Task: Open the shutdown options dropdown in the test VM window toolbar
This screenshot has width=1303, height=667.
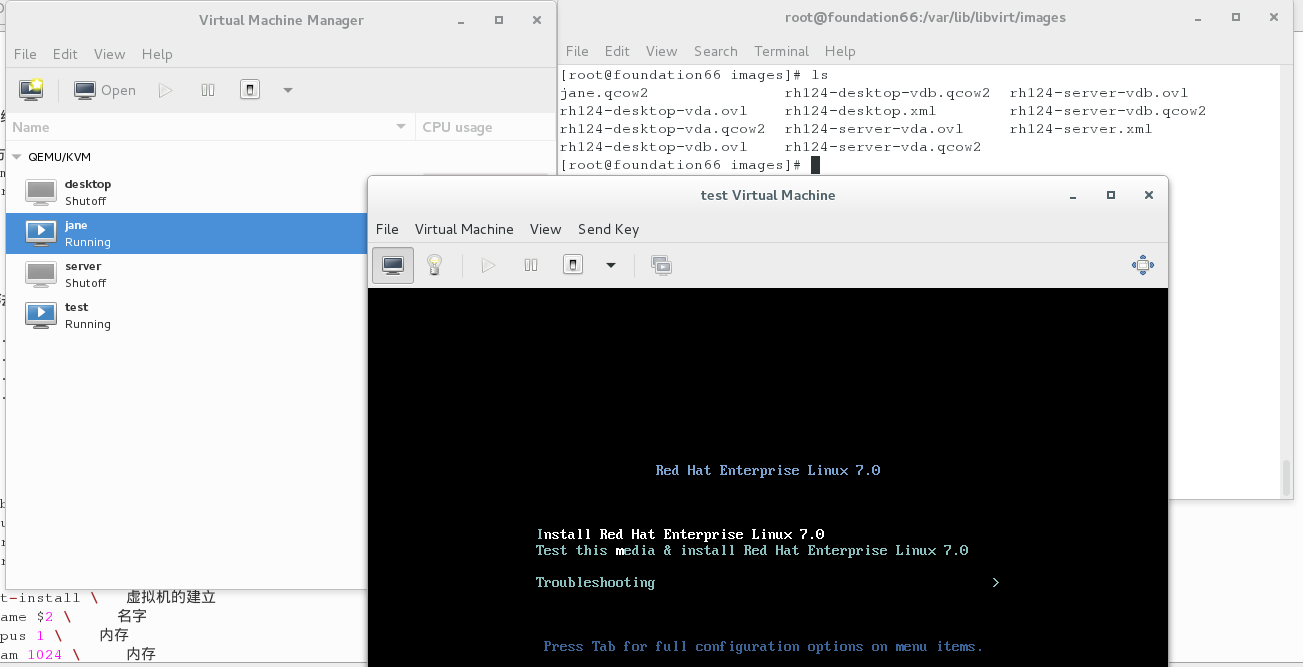Action: coord(610,265)
